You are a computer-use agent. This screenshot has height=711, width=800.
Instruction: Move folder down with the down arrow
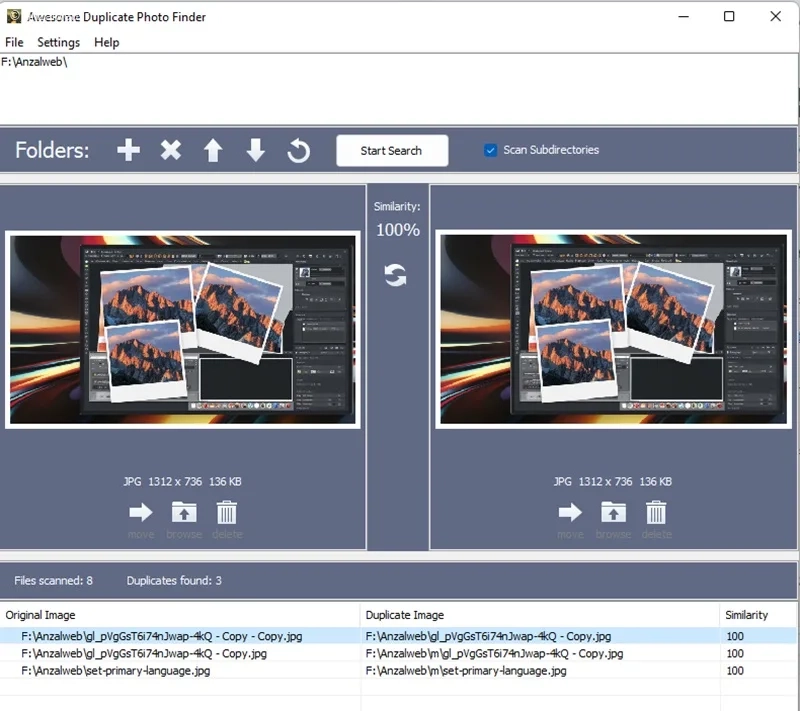coord(256,150)
